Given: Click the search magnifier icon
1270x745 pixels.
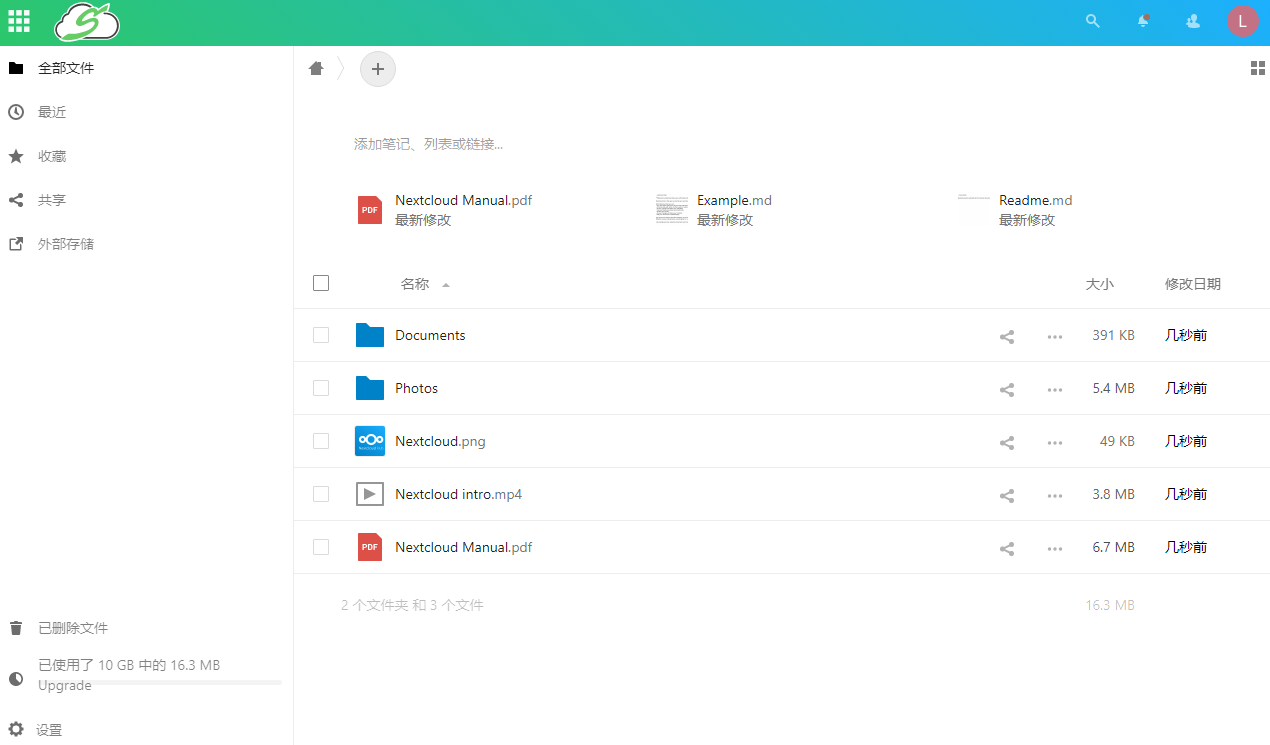Looking at the screenshot, I should tap(1093, 21).
